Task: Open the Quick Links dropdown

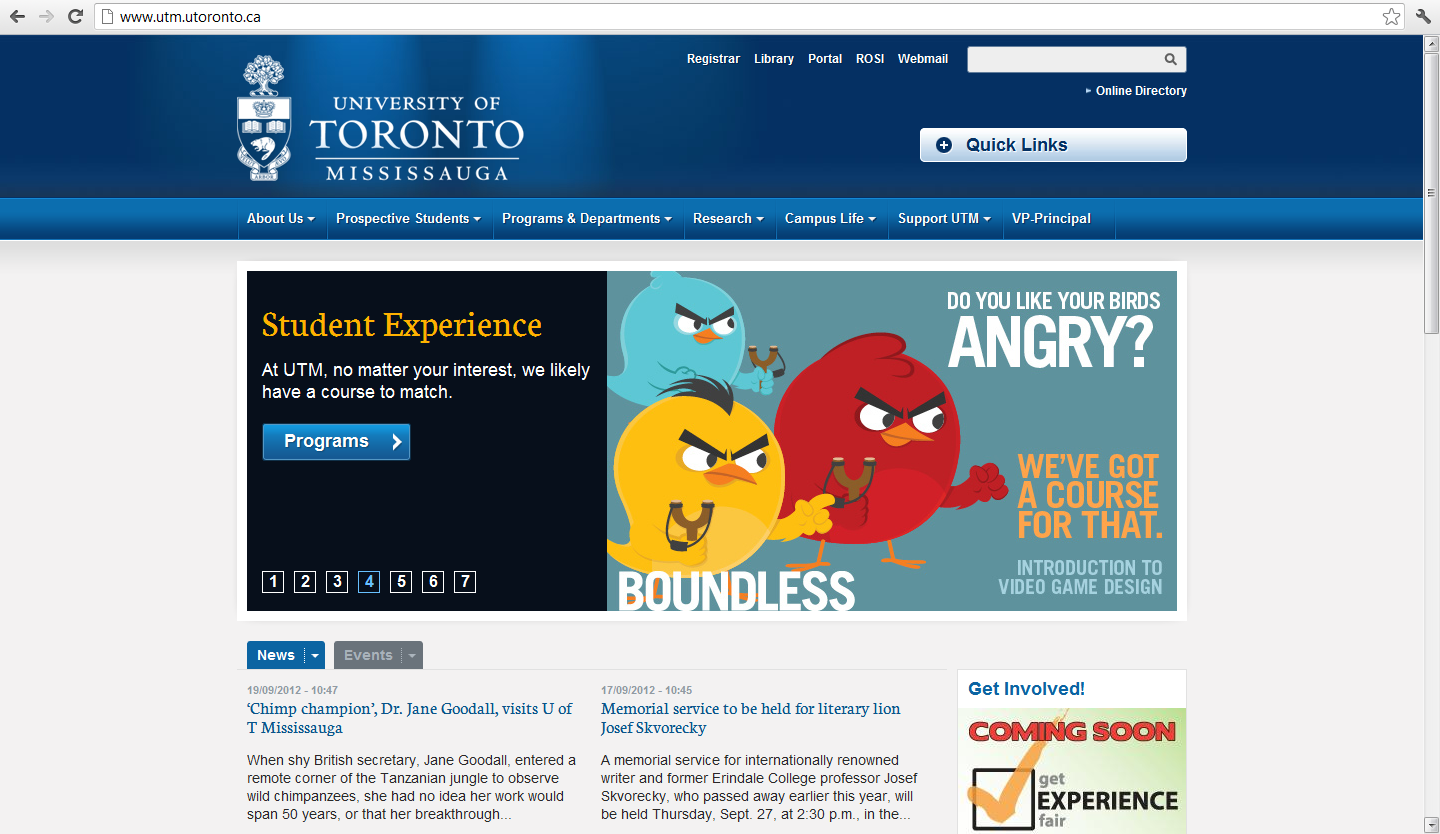Action: pos(1053,145)
